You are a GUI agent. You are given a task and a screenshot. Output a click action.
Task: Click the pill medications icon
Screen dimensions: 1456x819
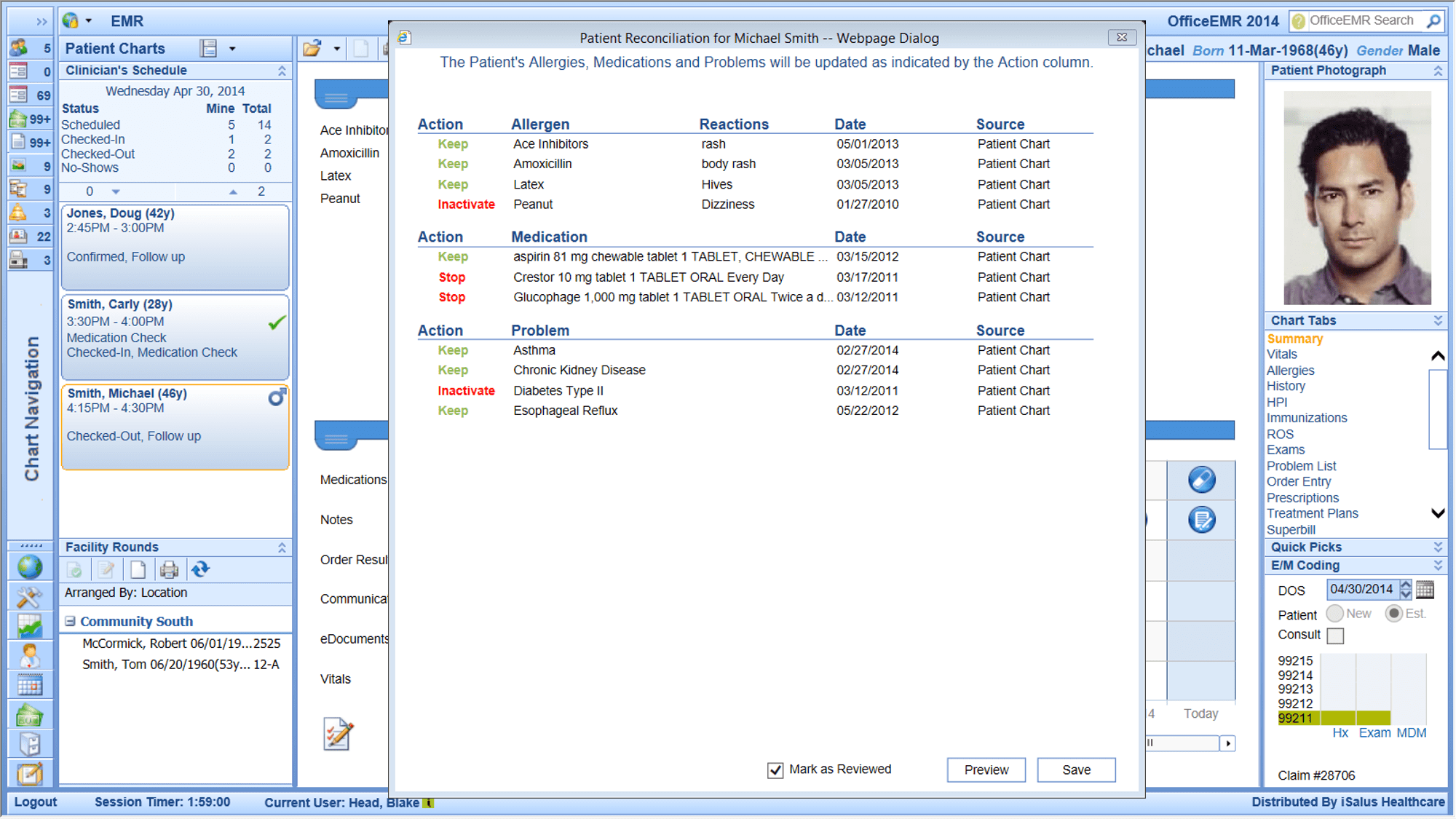pos(1201,480)
